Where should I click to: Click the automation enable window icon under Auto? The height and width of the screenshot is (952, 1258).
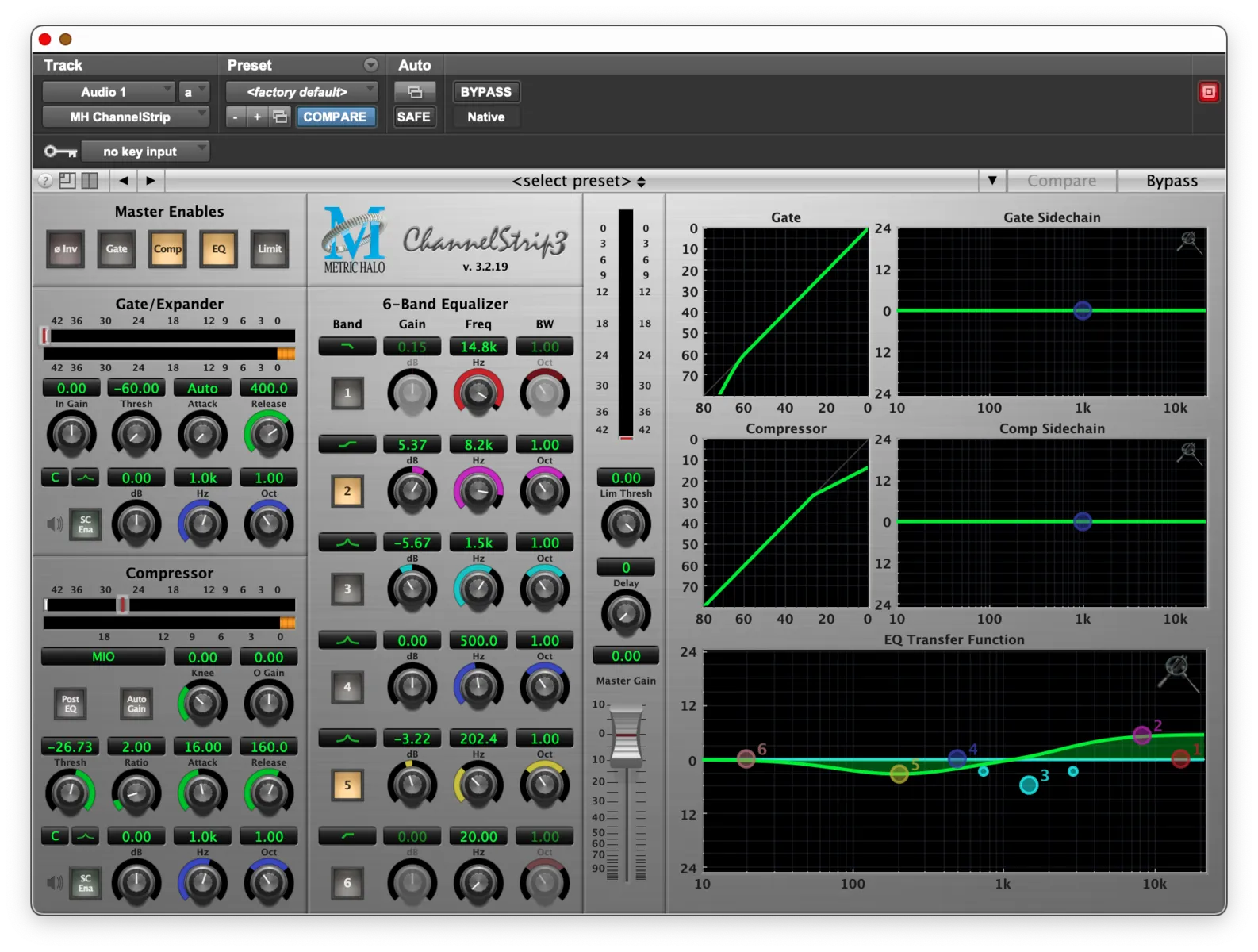415,92
